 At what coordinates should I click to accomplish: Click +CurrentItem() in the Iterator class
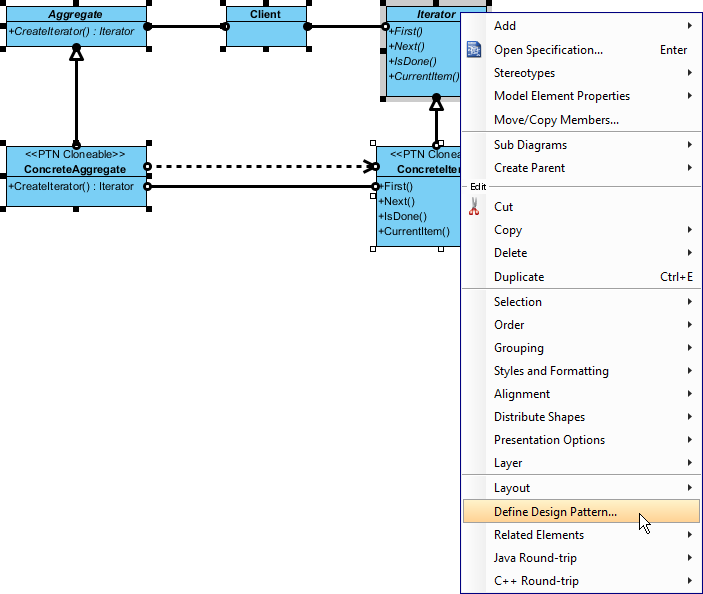pyautogui.click(x=424, y=76)
